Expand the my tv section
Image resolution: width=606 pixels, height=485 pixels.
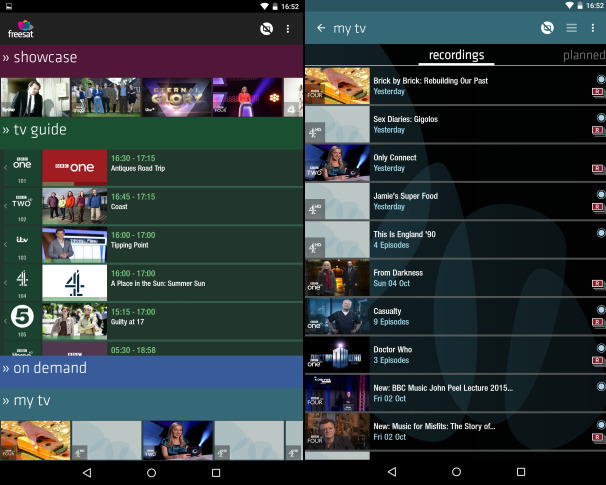(x=152, y=403)
